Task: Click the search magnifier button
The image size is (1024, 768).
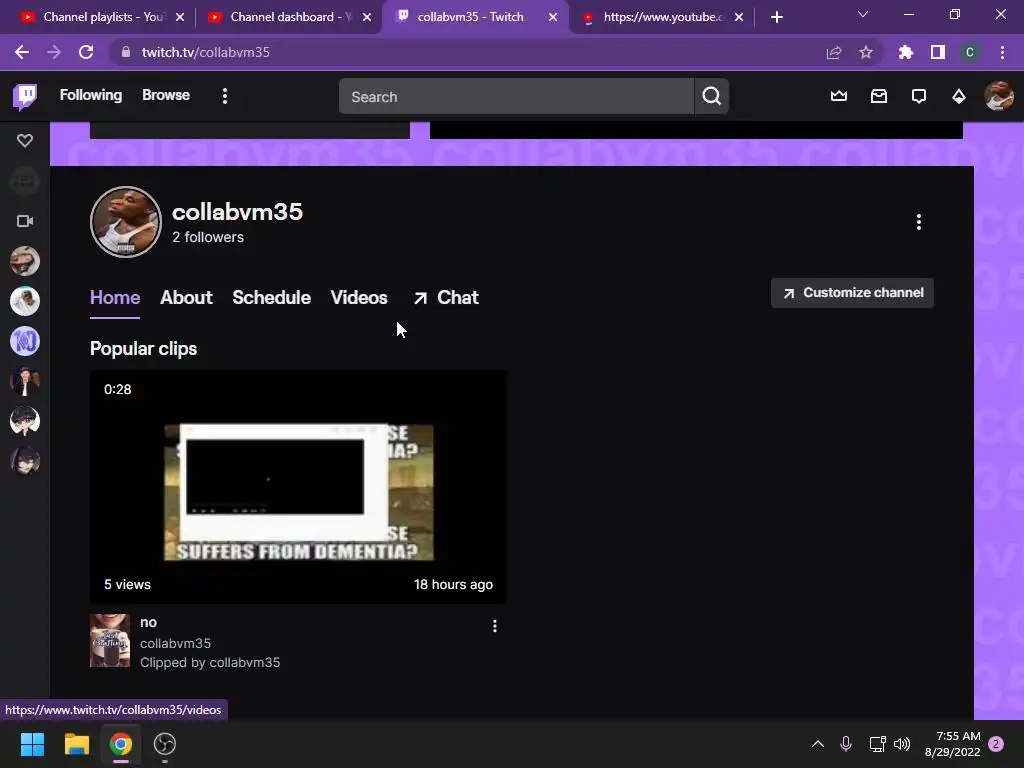Action: point(712,97)
